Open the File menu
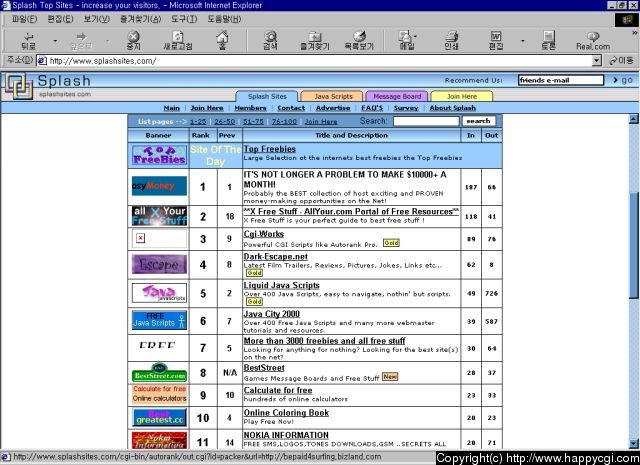 (24, 19)
